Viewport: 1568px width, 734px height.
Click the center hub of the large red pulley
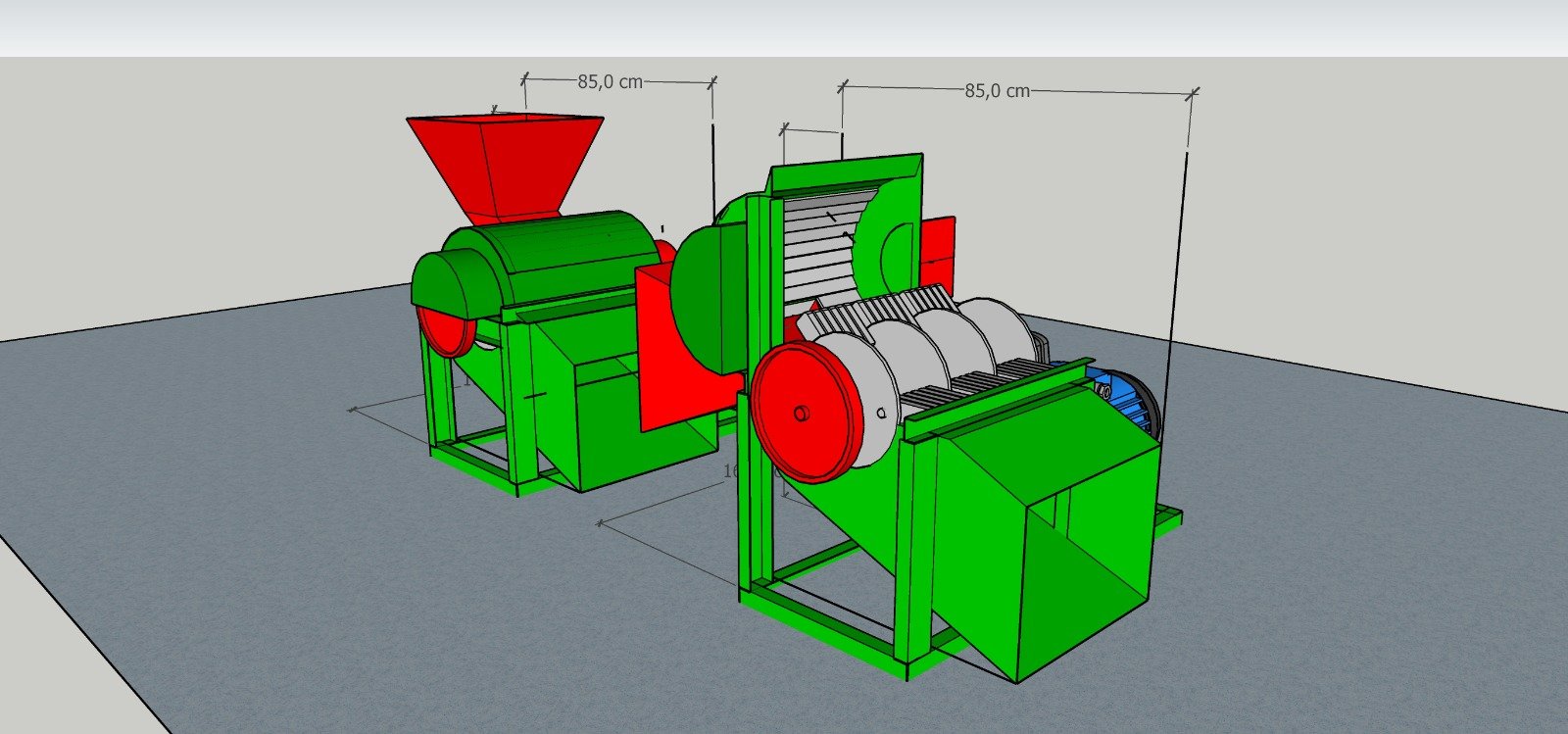pos(801,414)
